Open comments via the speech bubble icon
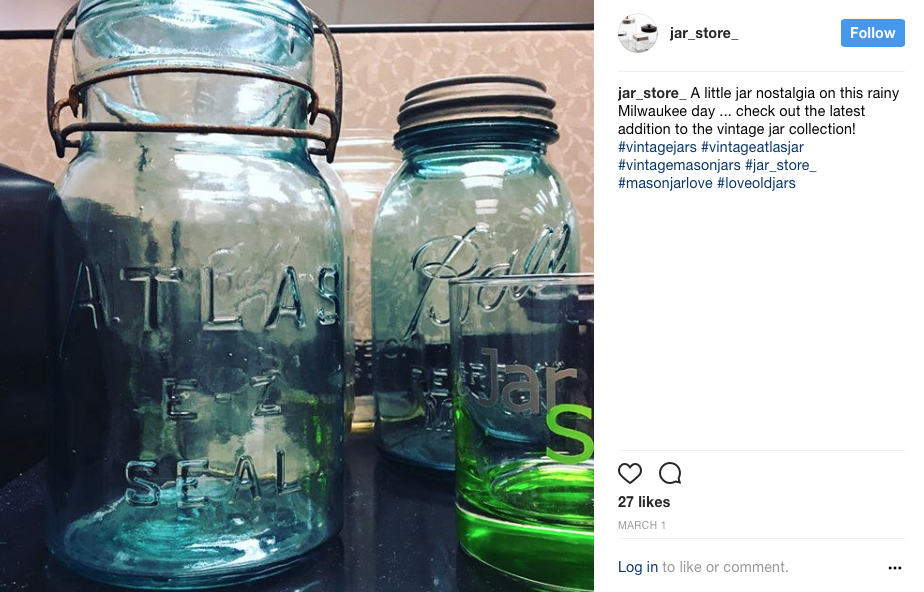The image size is (924, 592). 670,473
